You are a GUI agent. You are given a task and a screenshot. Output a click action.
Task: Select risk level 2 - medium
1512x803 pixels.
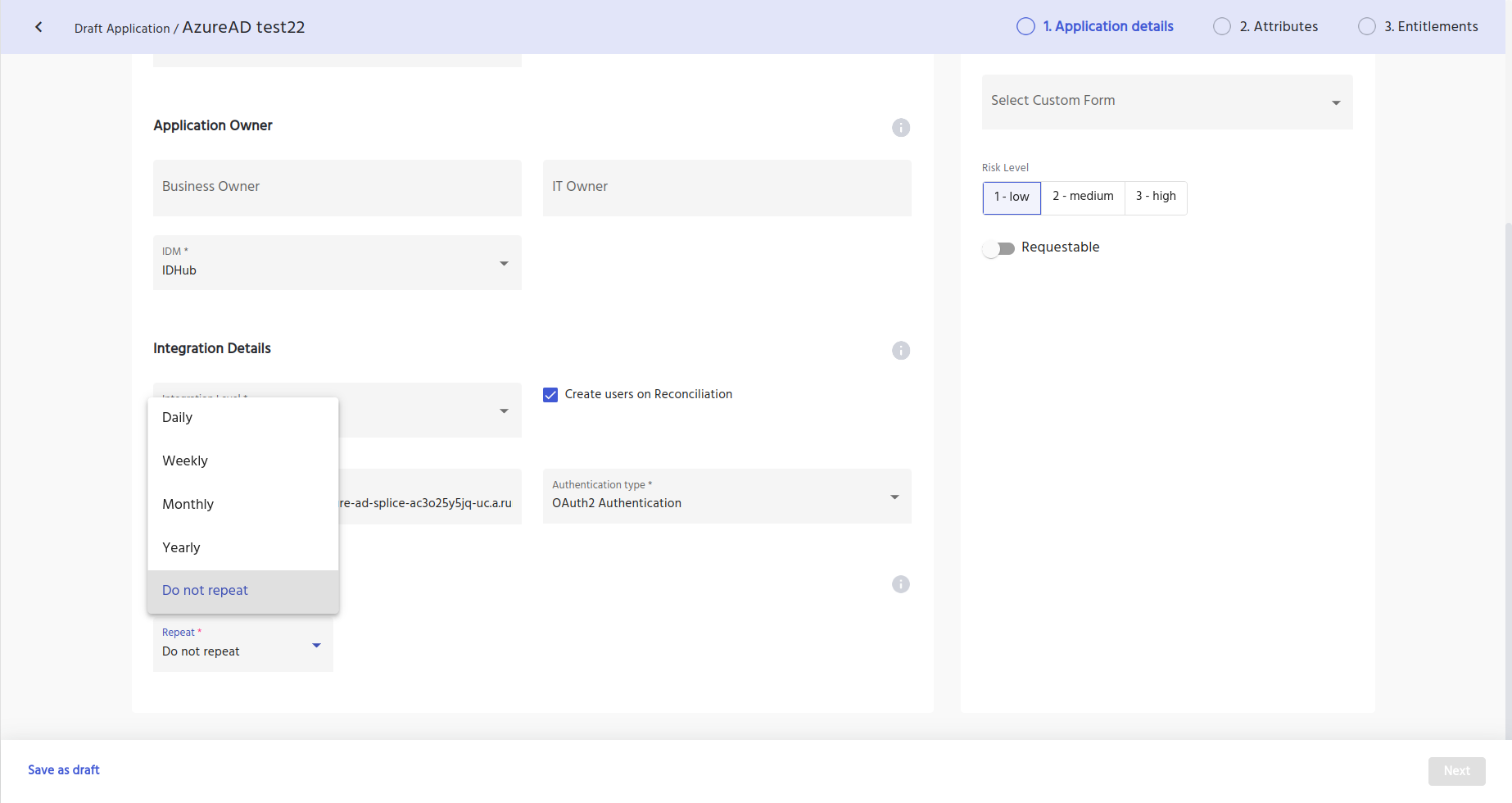click(1083, 197)
